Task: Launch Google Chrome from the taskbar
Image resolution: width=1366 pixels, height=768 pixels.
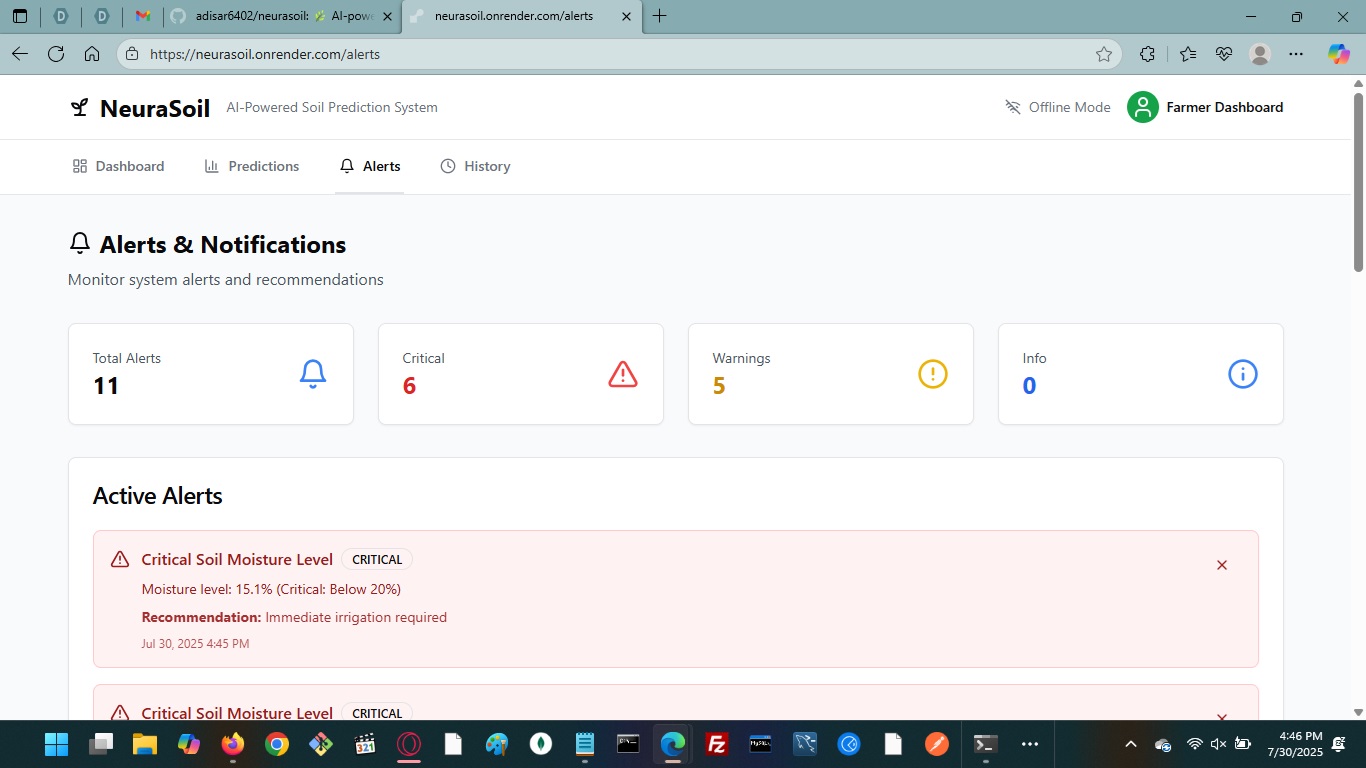Action: pyautogui.click(x=277, y=744)
